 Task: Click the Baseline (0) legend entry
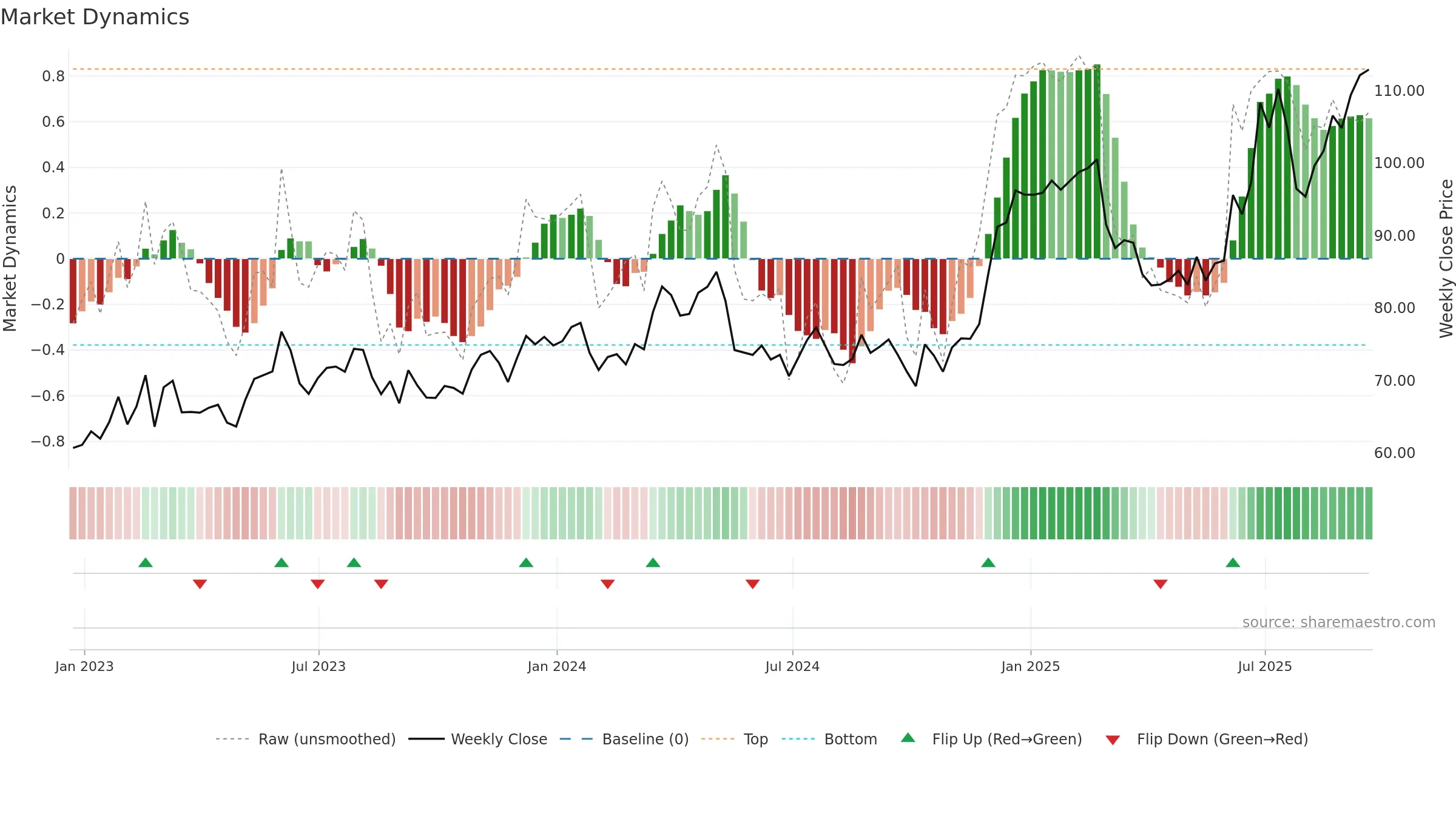[624, 739]
